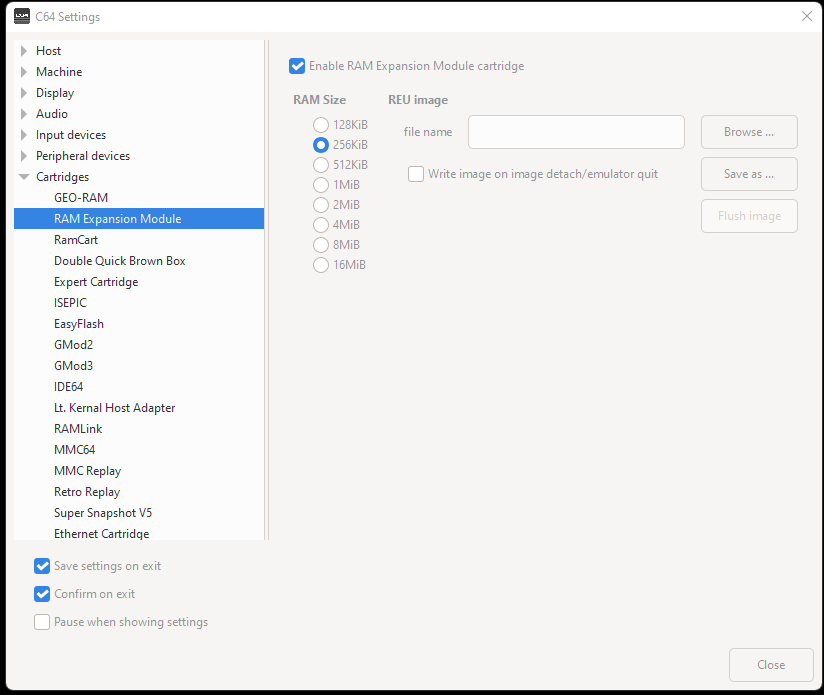Click the Save as ... button

749,174
